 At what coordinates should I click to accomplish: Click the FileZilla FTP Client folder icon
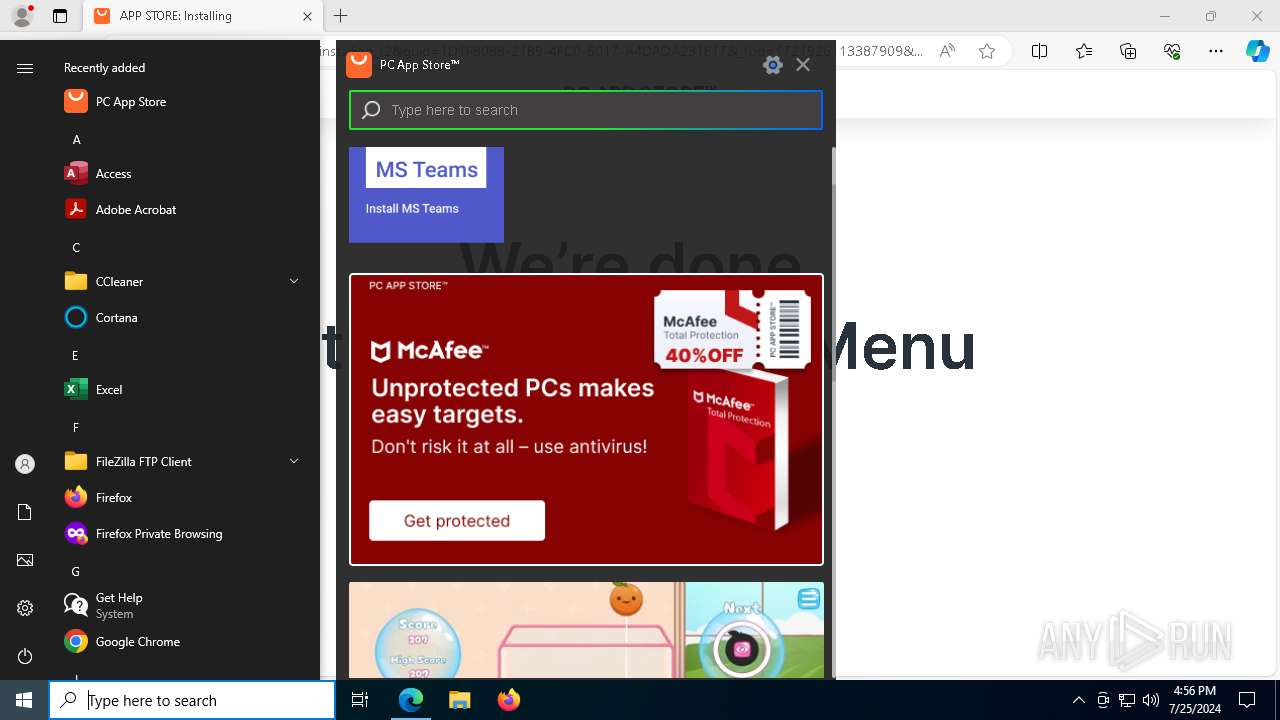point(76,462)
